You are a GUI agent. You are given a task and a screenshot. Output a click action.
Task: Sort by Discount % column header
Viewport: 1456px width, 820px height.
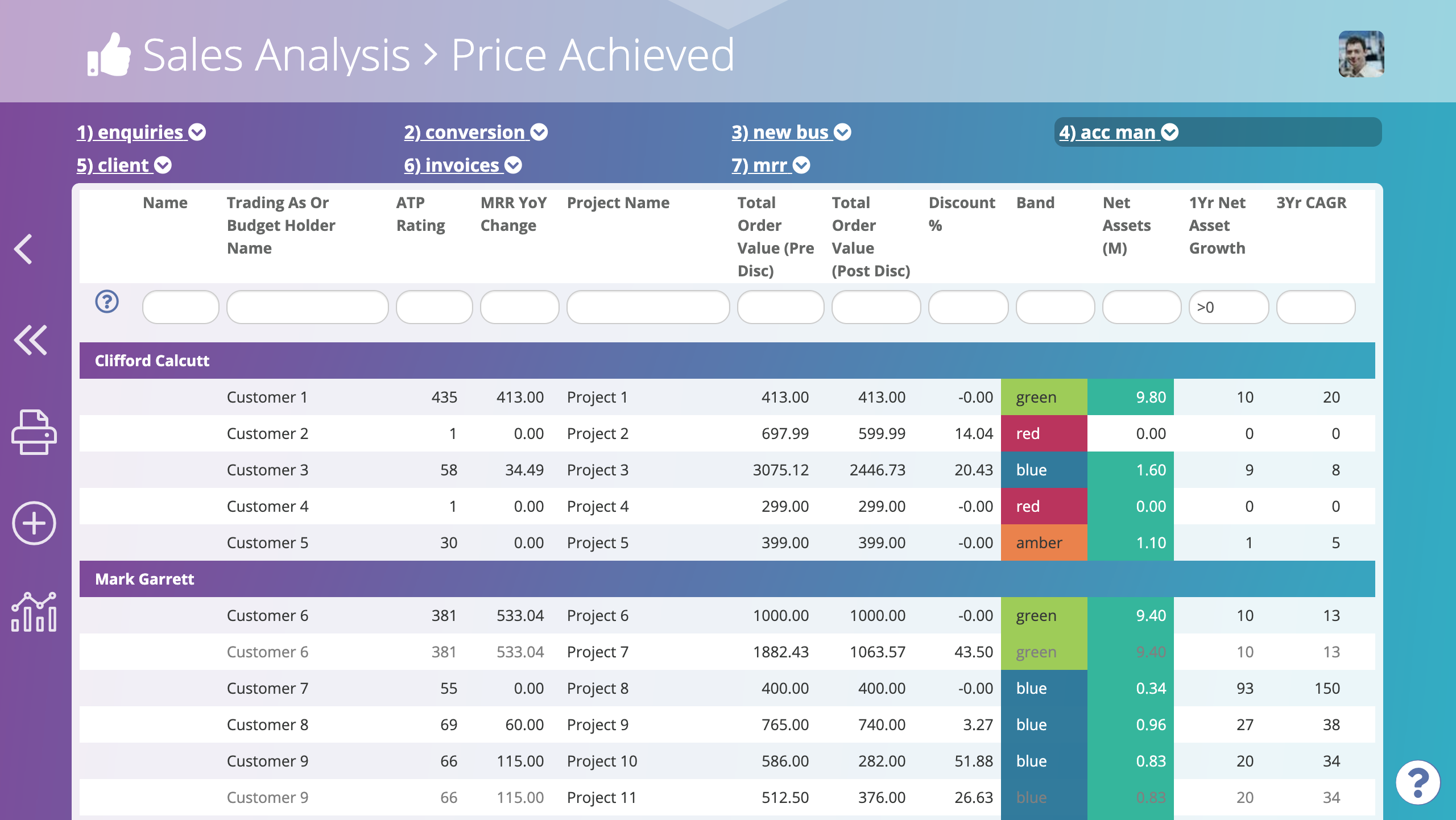click(x=962, y=214)
